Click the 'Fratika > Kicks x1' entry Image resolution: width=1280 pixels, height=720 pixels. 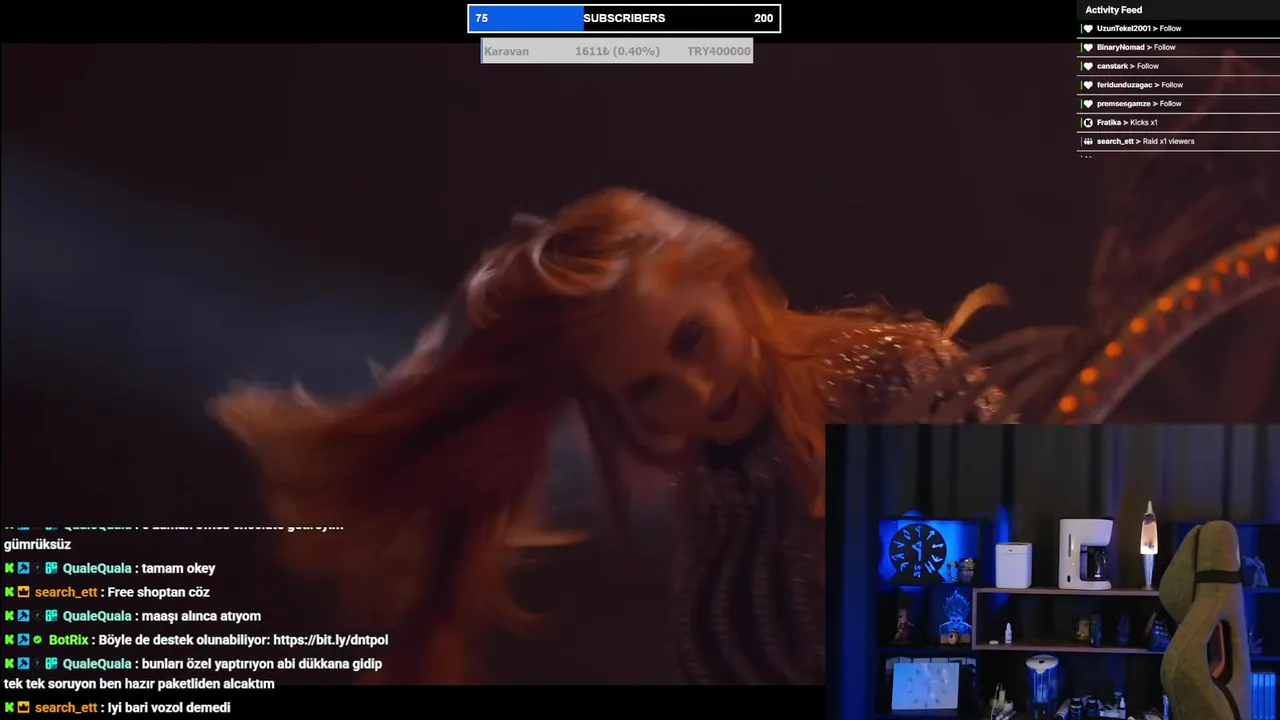tap(1178, 123)
